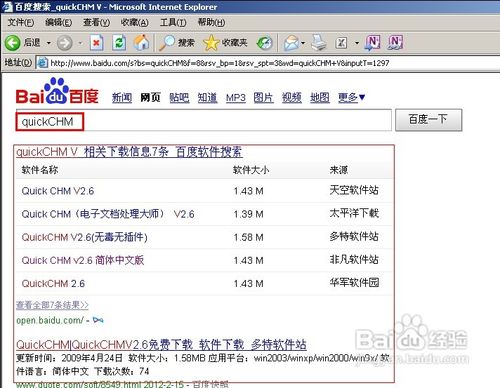500x388 pixels.
Task: Open the 工具(T) menu
Action: 173,23
